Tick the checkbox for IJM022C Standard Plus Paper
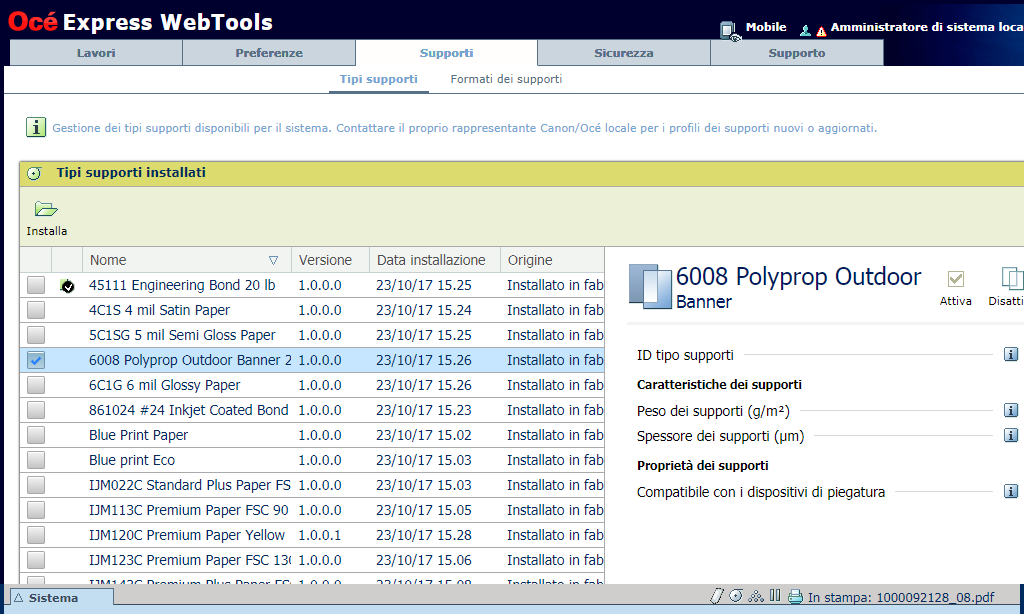The height and width of the screenshot is (614, 1024). click(36, 485)
